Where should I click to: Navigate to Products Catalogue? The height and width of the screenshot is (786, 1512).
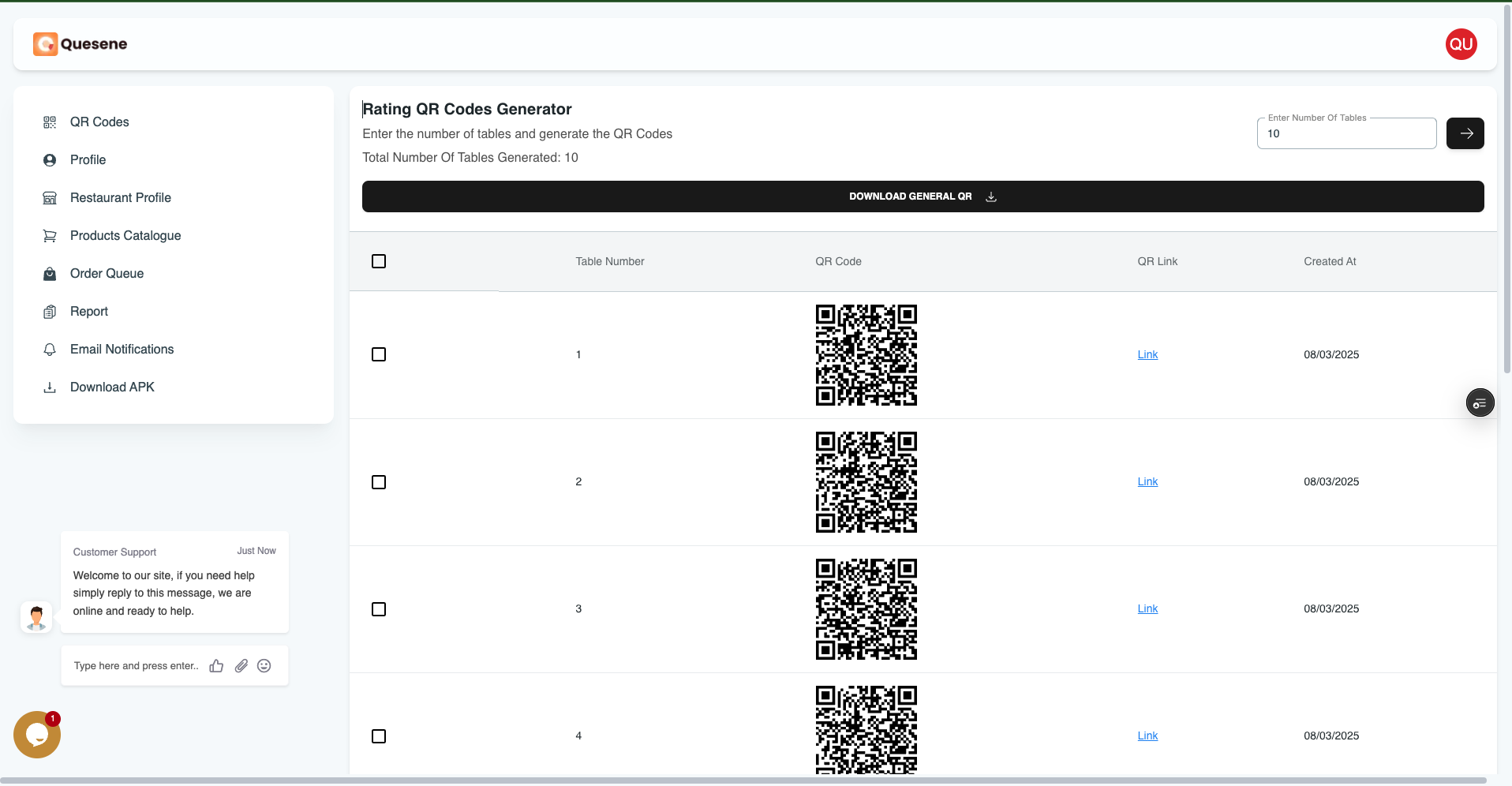click(x=125, y=236)
